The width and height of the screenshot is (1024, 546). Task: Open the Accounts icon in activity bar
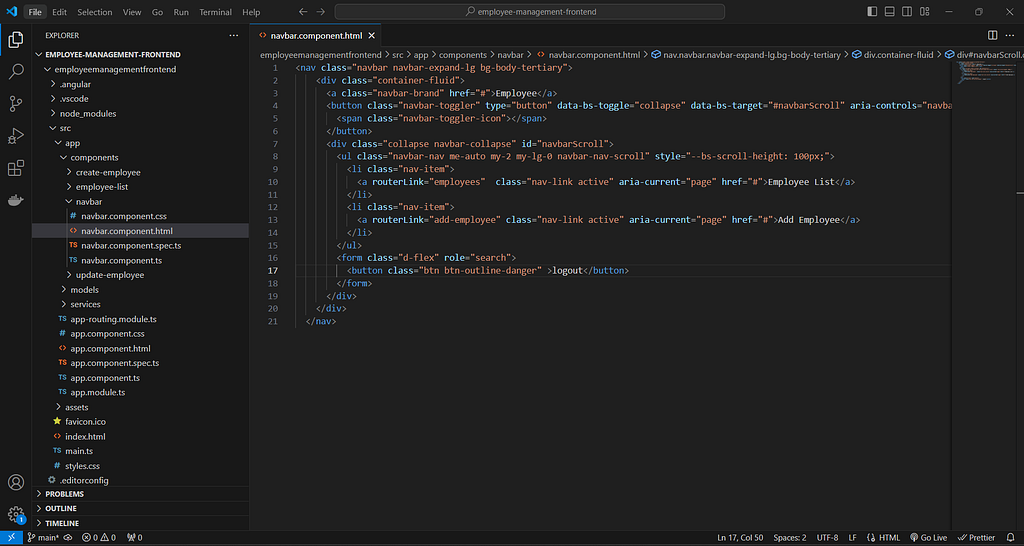pyautogui.click(x=16, y=483)
